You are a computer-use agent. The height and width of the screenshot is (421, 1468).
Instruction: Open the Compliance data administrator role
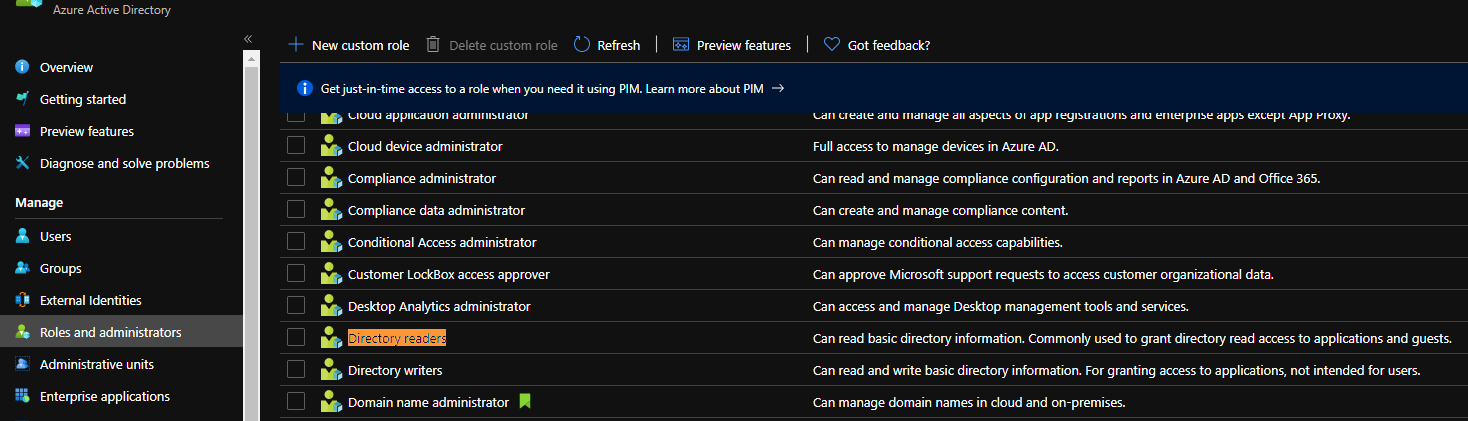coord(436,210)
